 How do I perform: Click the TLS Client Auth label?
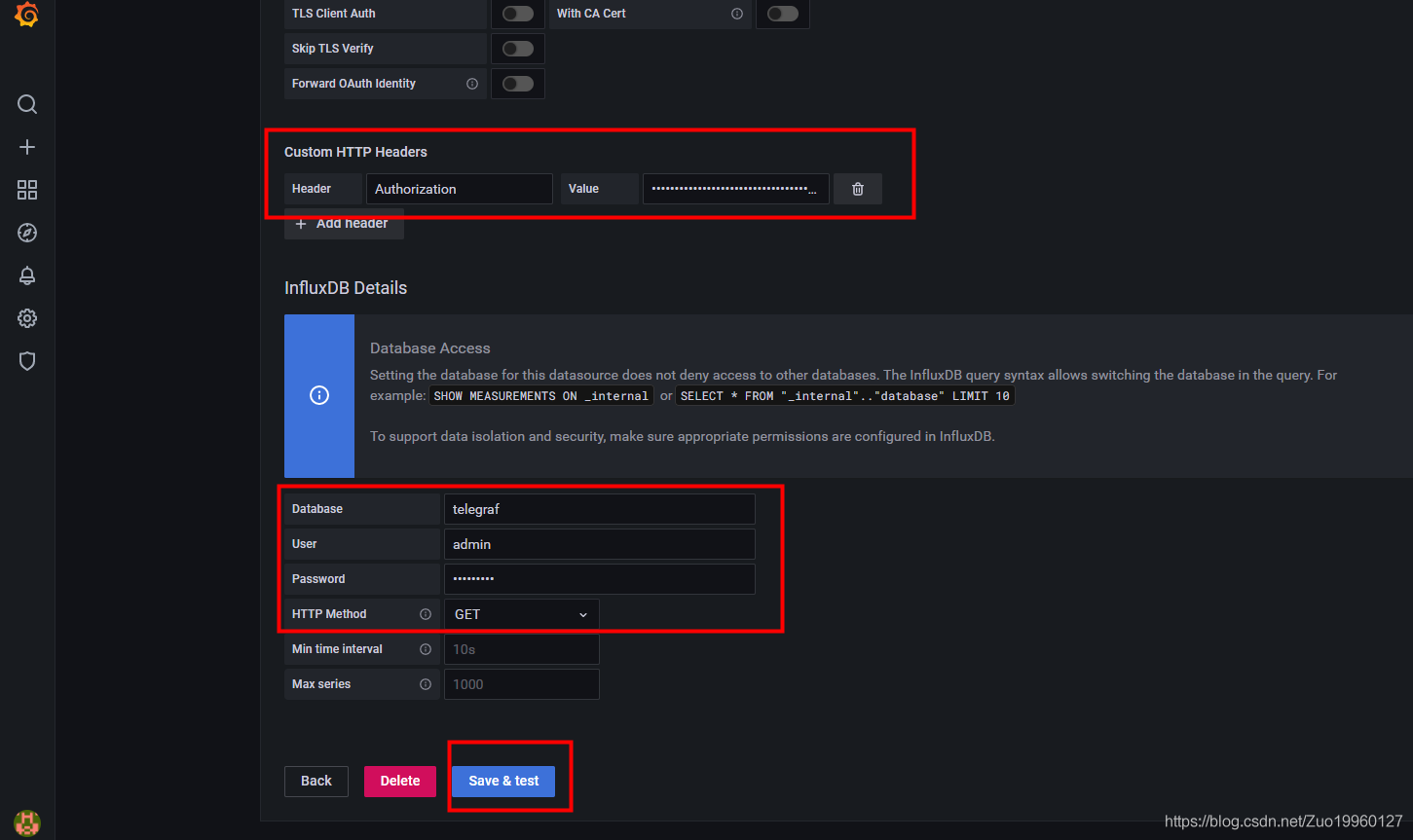pos(333,14)
